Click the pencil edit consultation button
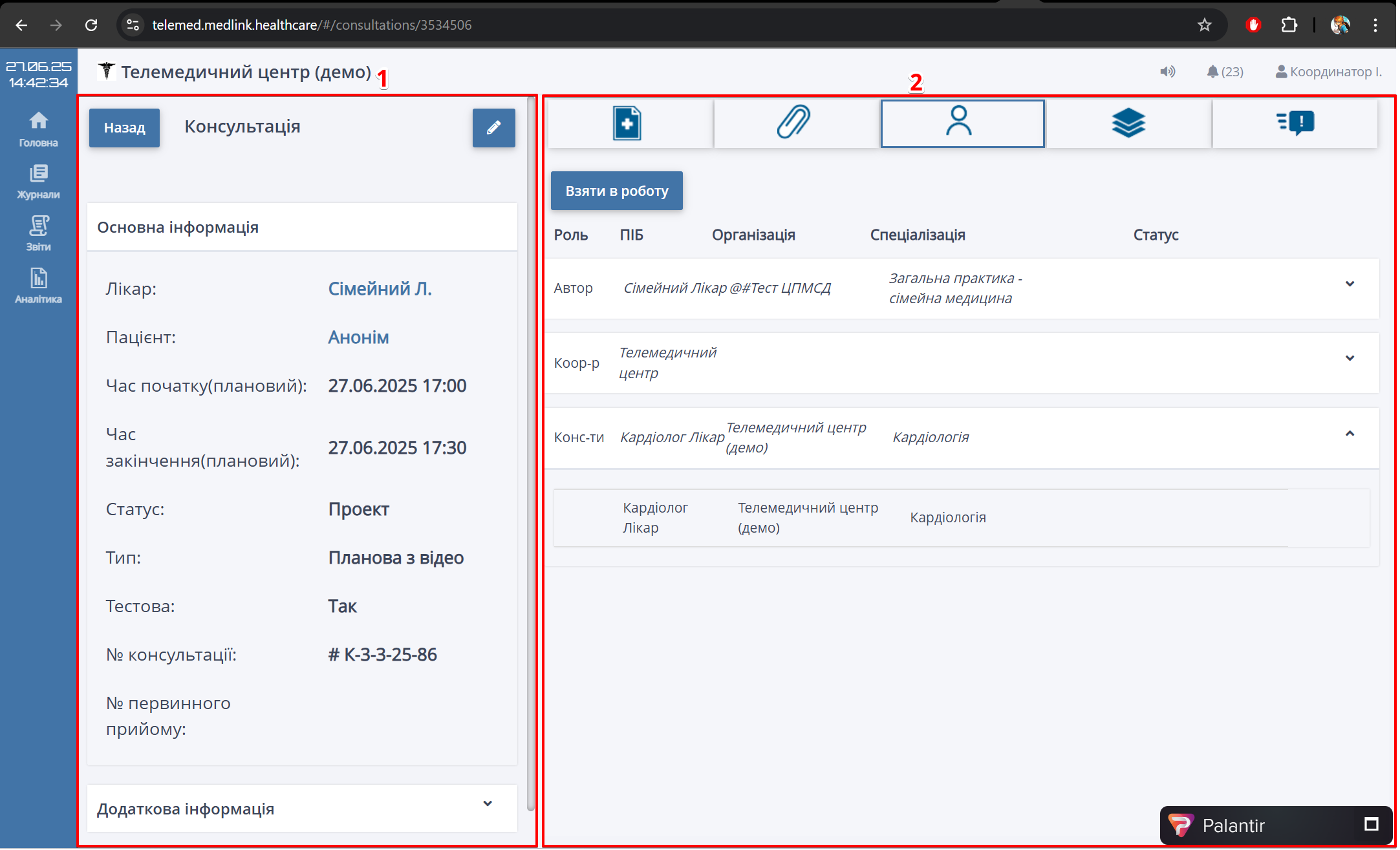The width and height of the screenshot is (1400, 850). click(x=493, y=127)
